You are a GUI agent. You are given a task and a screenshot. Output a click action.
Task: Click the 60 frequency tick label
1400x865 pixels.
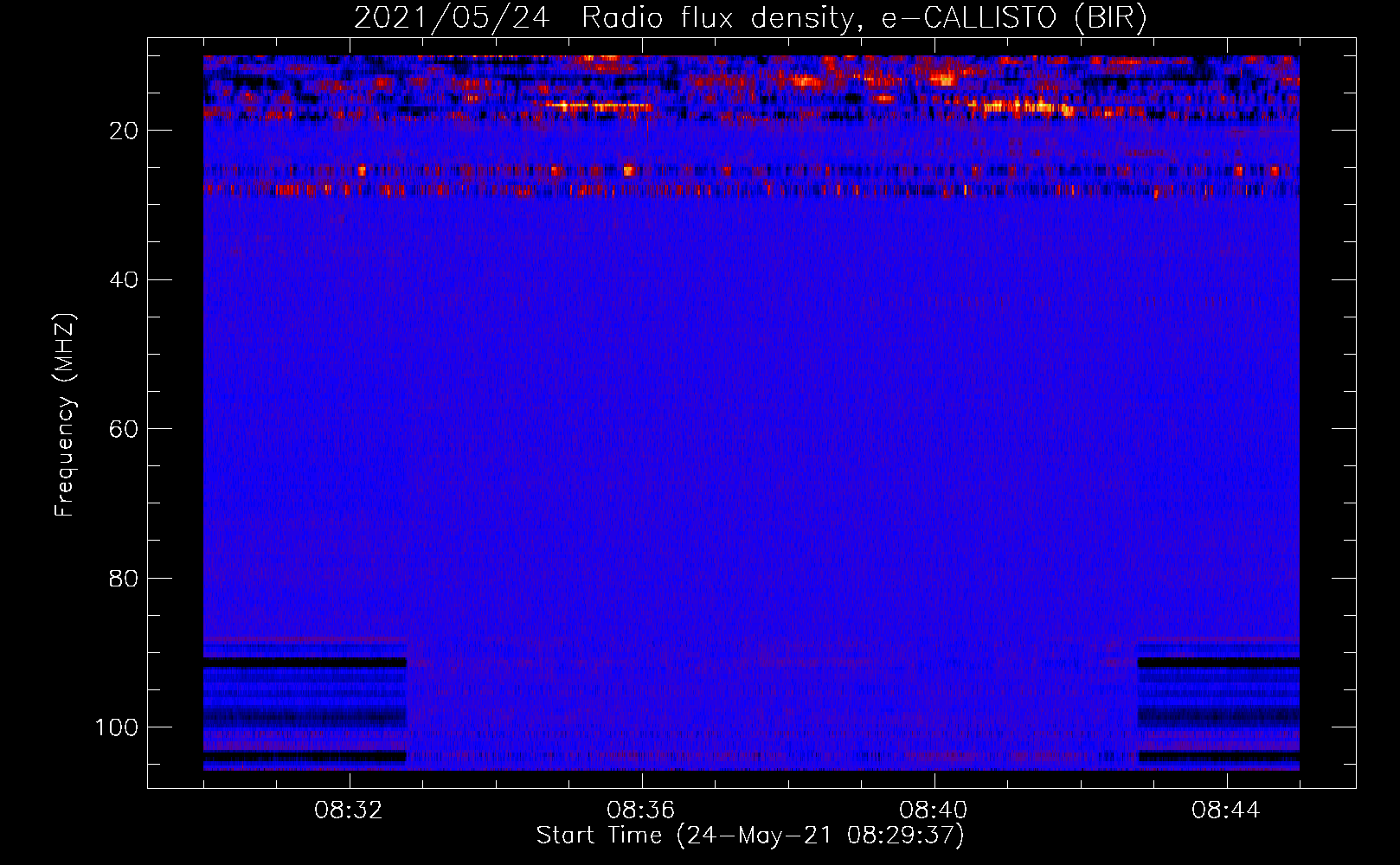[124, 429]
